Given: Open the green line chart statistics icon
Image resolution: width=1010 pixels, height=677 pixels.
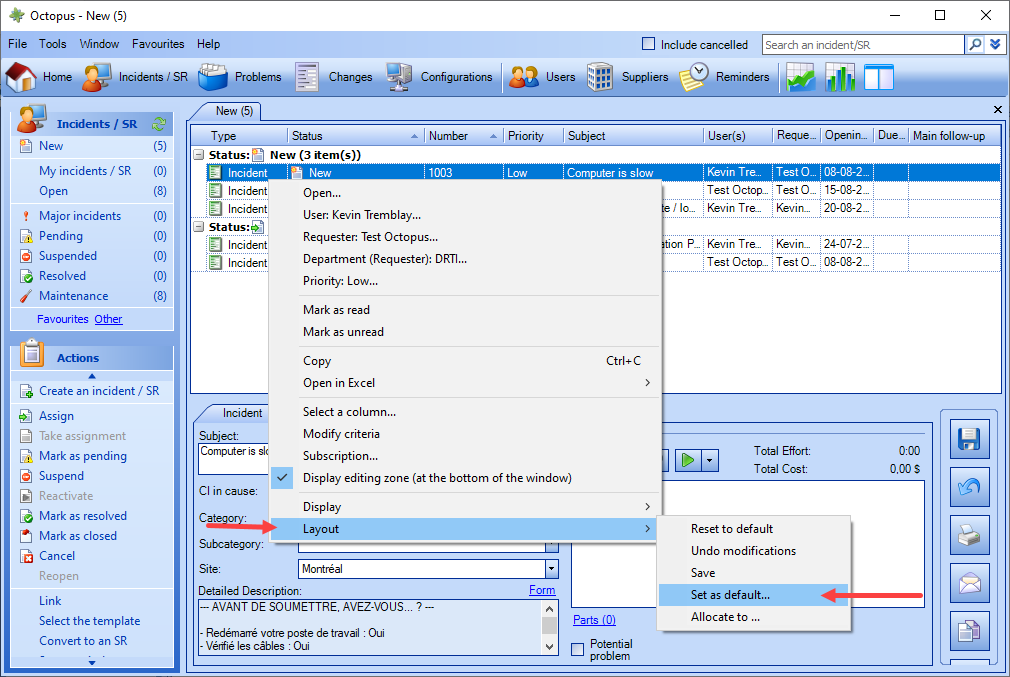Looking at the screenshot, I should point(801,77).
